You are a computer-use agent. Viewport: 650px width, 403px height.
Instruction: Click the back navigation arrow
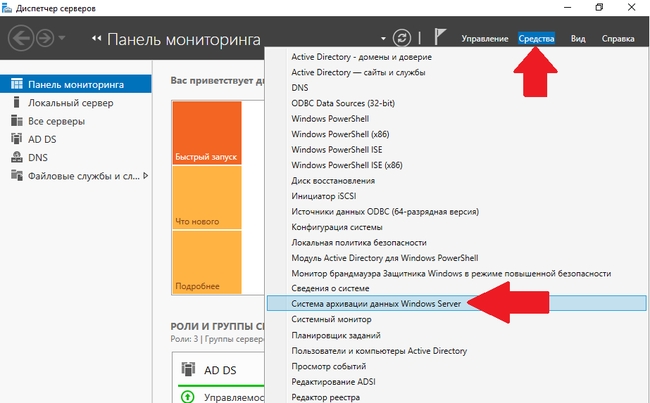click(22, 38)
